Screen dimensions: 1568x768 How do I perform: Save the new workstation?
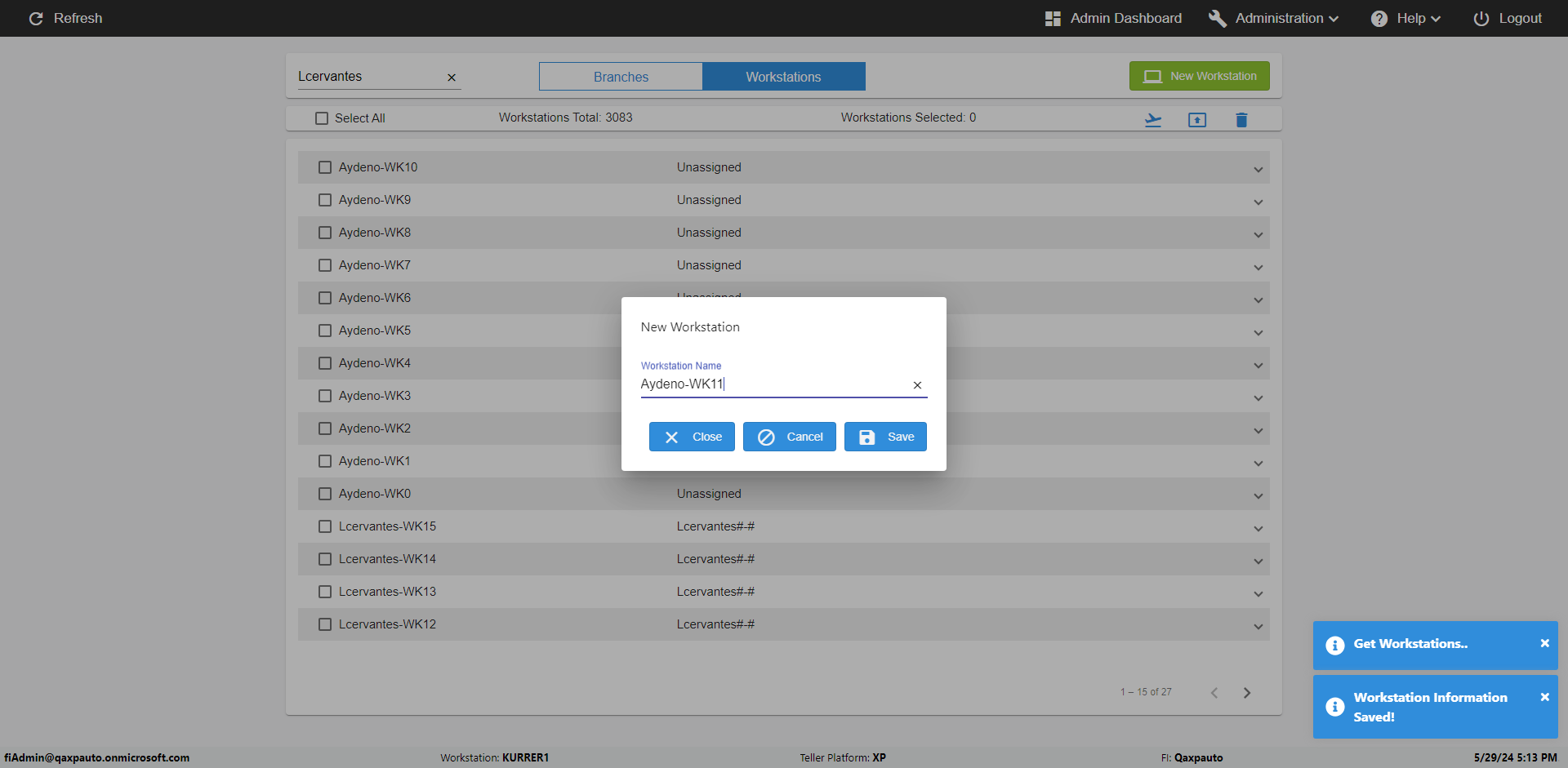coord(885,437)
